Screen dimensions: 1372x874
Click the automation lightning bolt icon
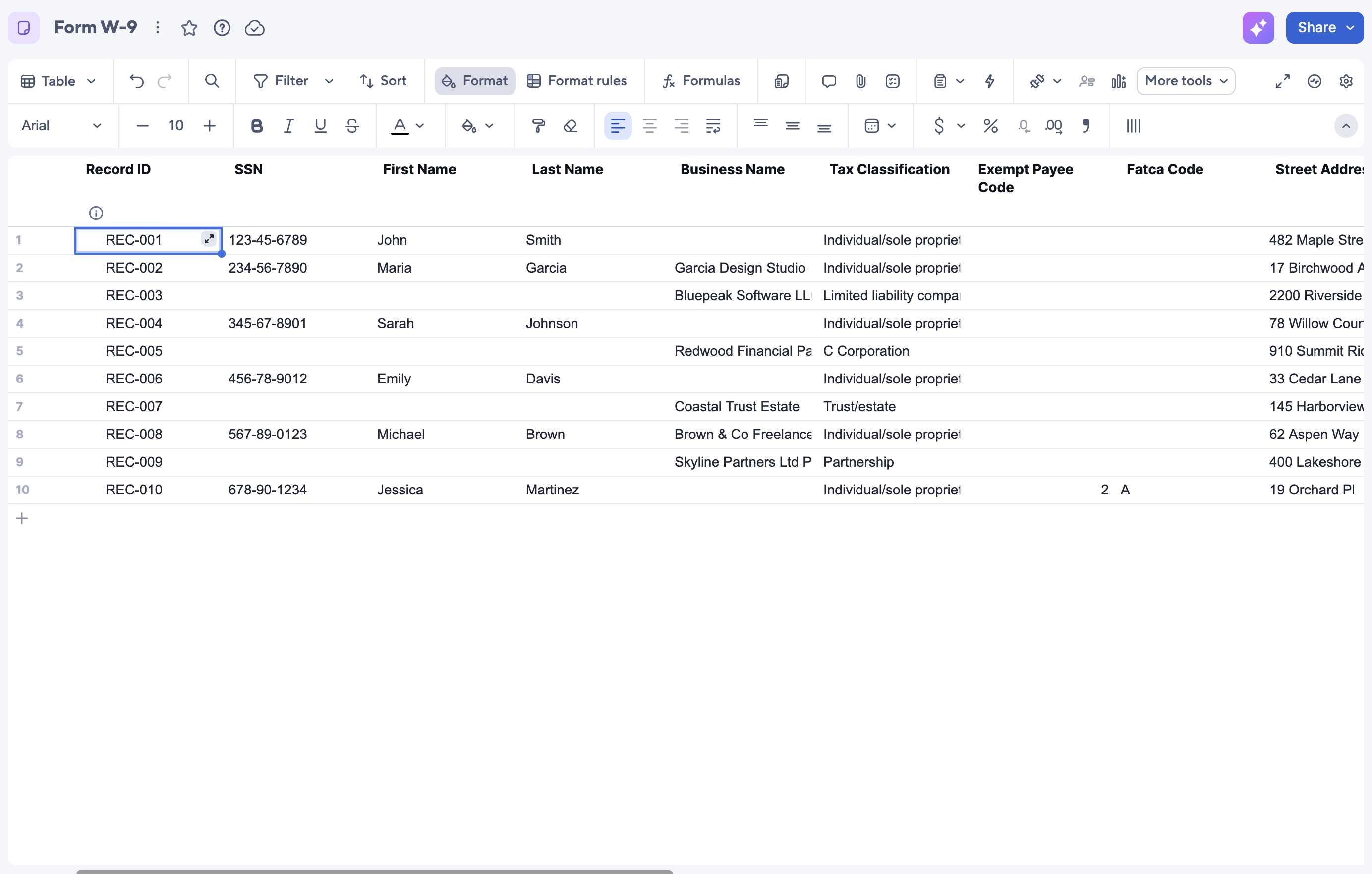(x=990, y=81)
